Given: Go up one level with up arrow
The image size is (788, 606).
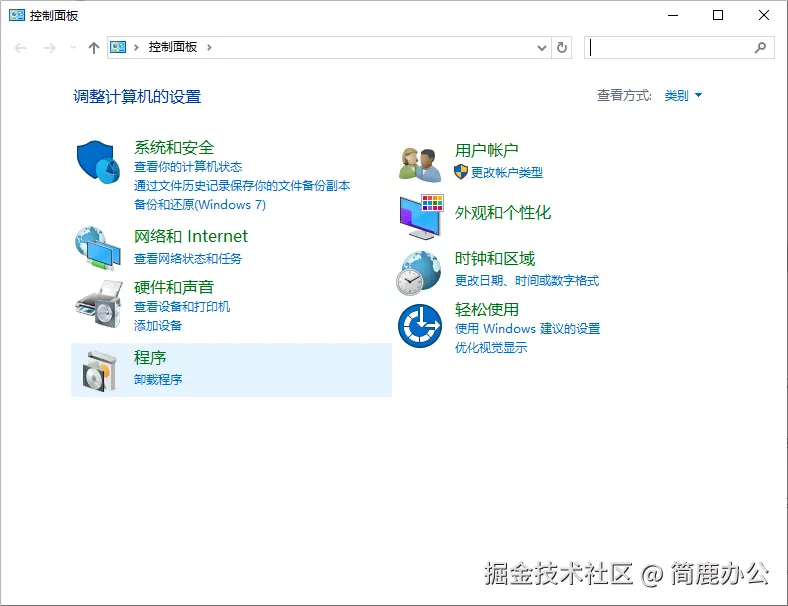Looking at the screenshot, I should pos(93,48).
